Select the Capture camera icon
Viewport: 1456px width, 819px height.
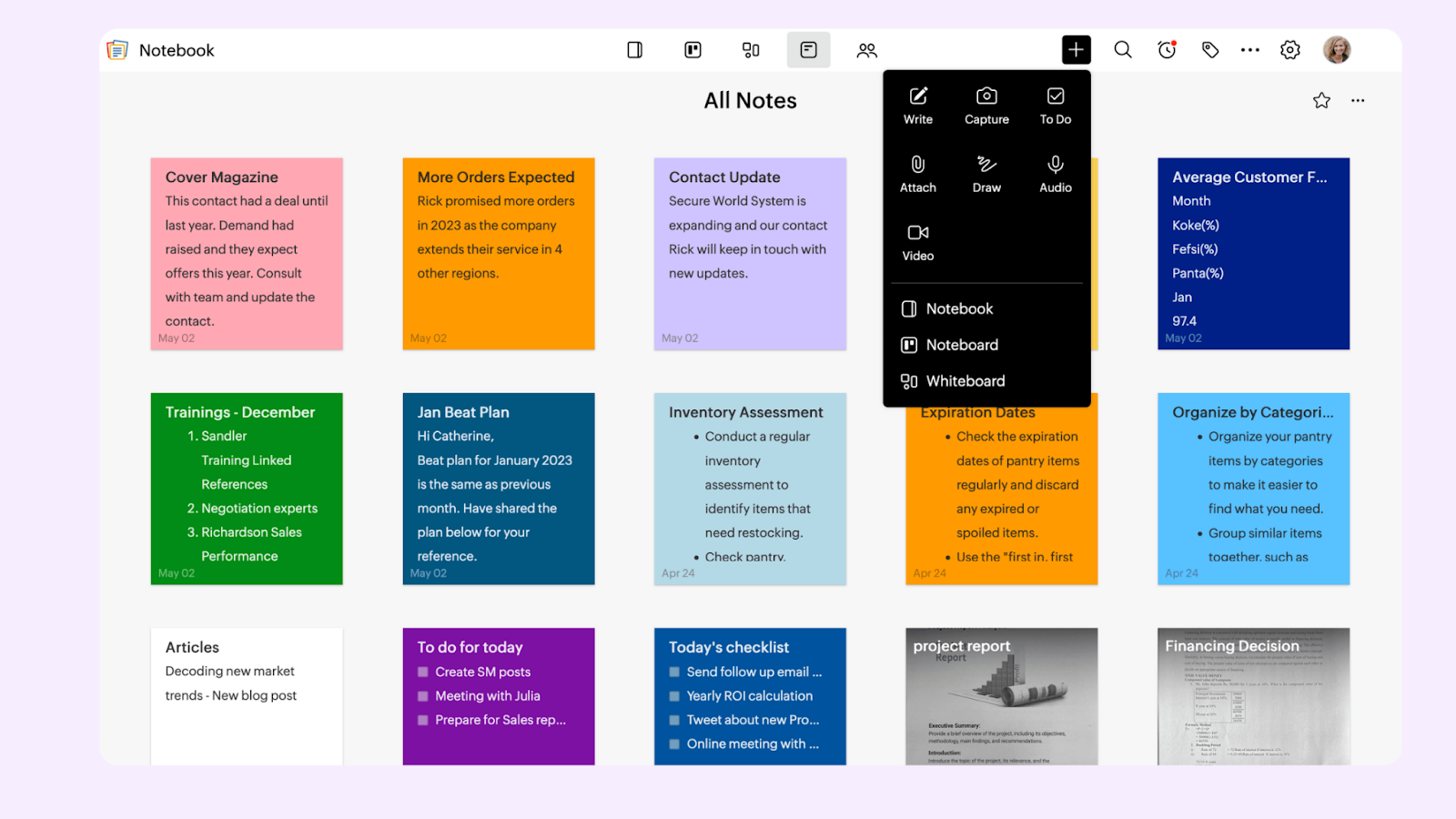click(x=986, y=106)
